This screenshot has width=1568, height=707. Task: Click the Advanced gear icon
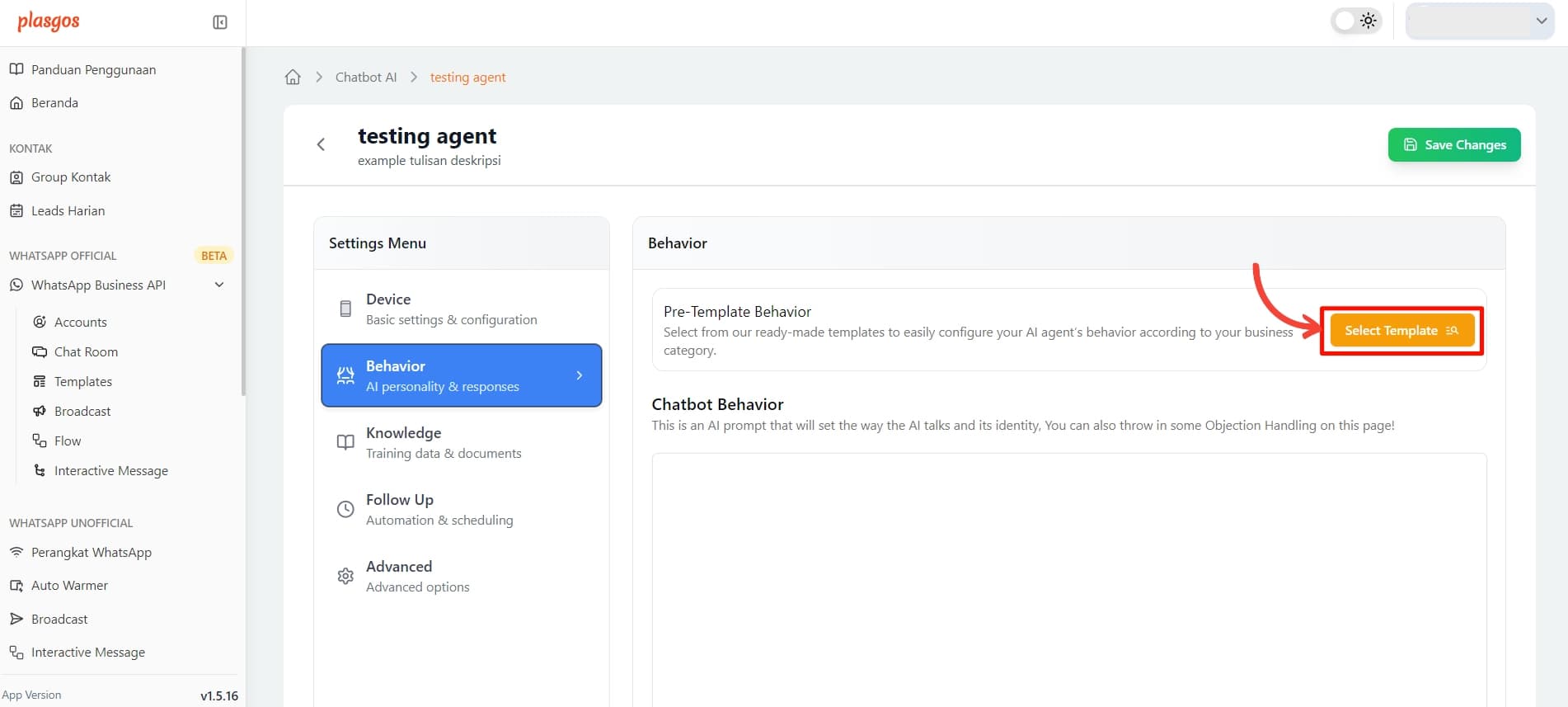345,577
